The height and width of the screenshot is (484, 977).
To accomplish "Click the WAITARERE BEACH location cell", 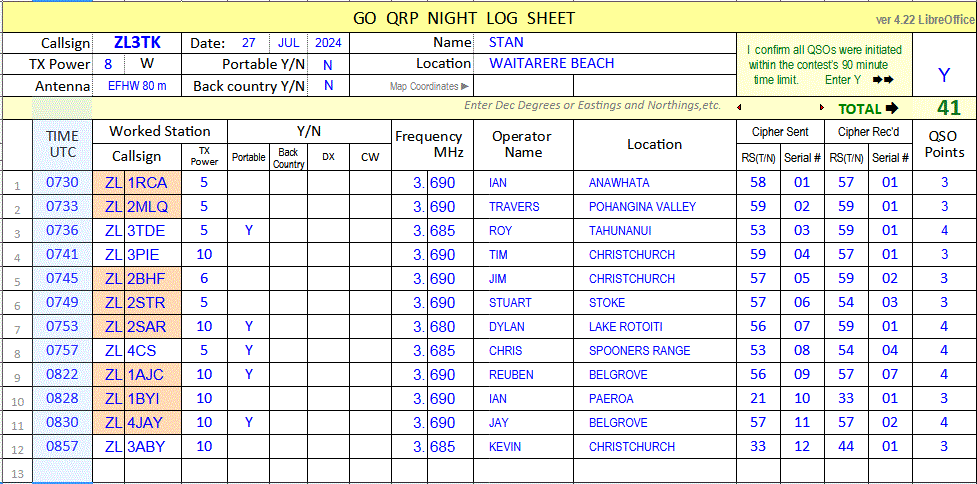I will tap(604, 64).
